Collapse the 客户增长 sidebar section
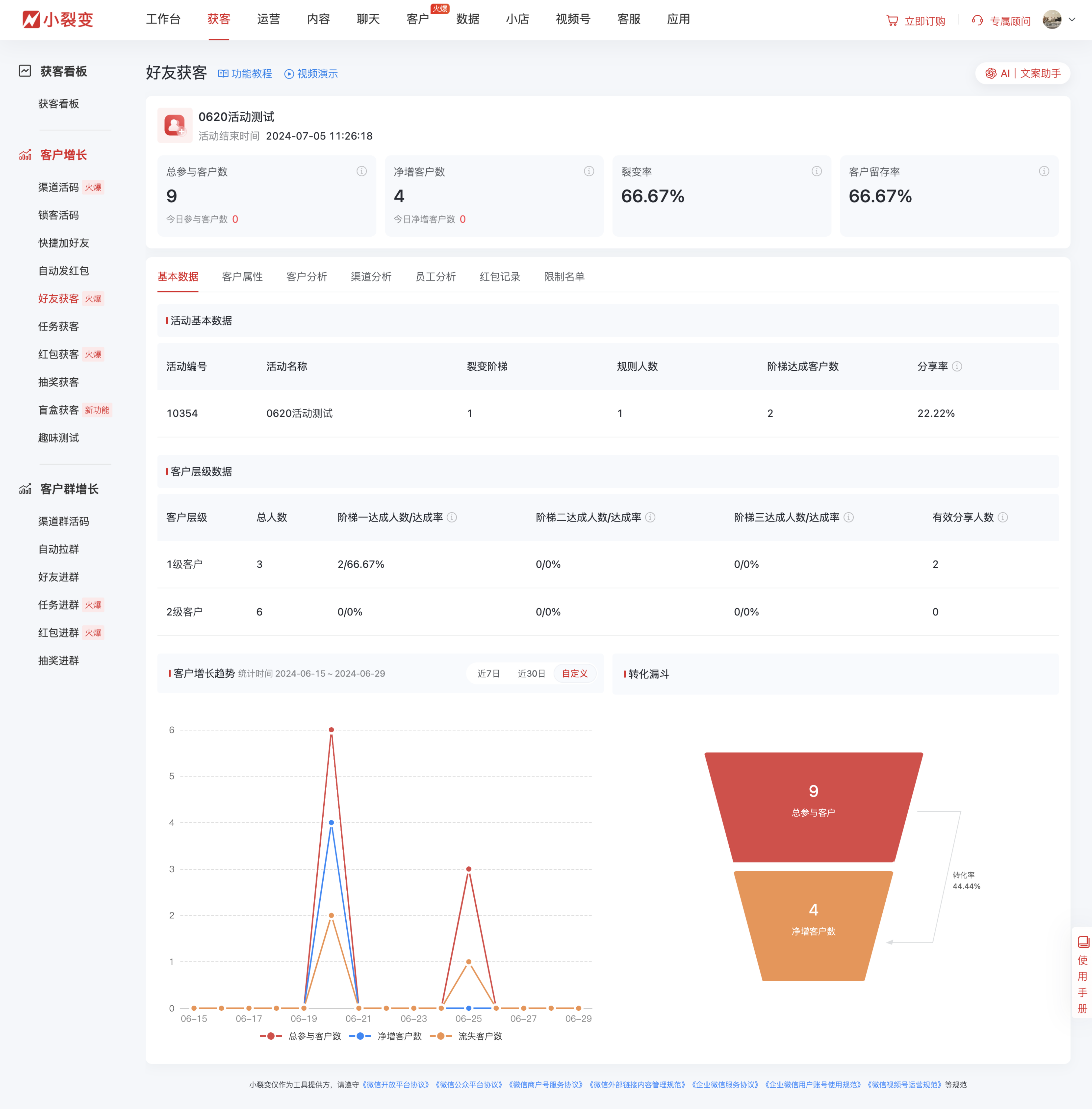1092x1109 pixels. (x=63, y=155)
